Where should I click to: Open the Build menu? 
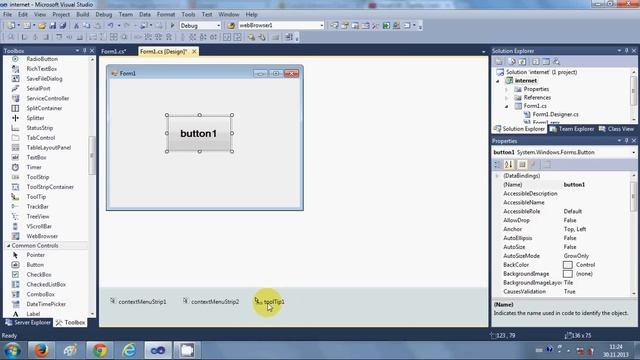[x=82, y=14]
